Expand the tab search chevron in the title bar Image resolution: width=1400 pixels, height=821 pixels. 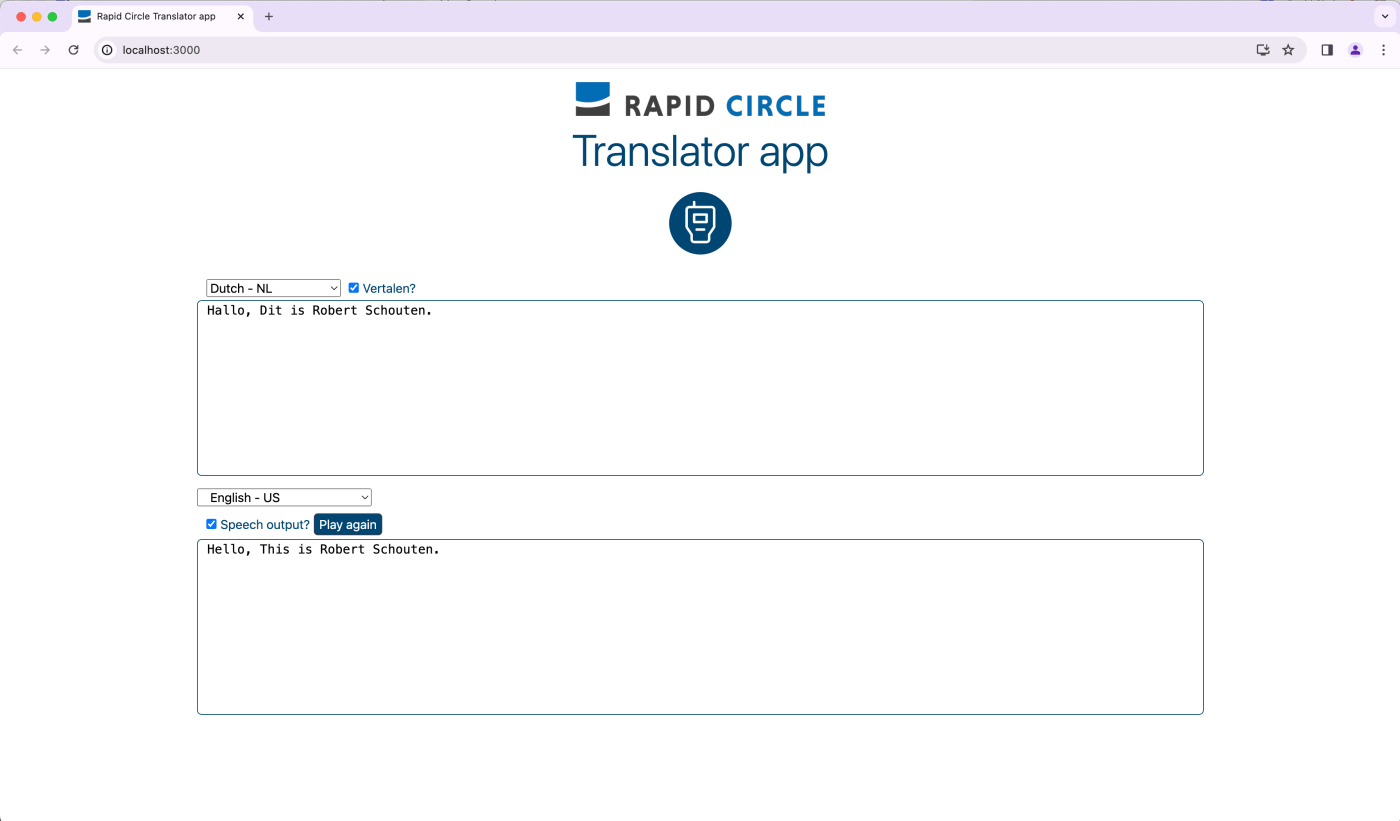point(1383,17)
